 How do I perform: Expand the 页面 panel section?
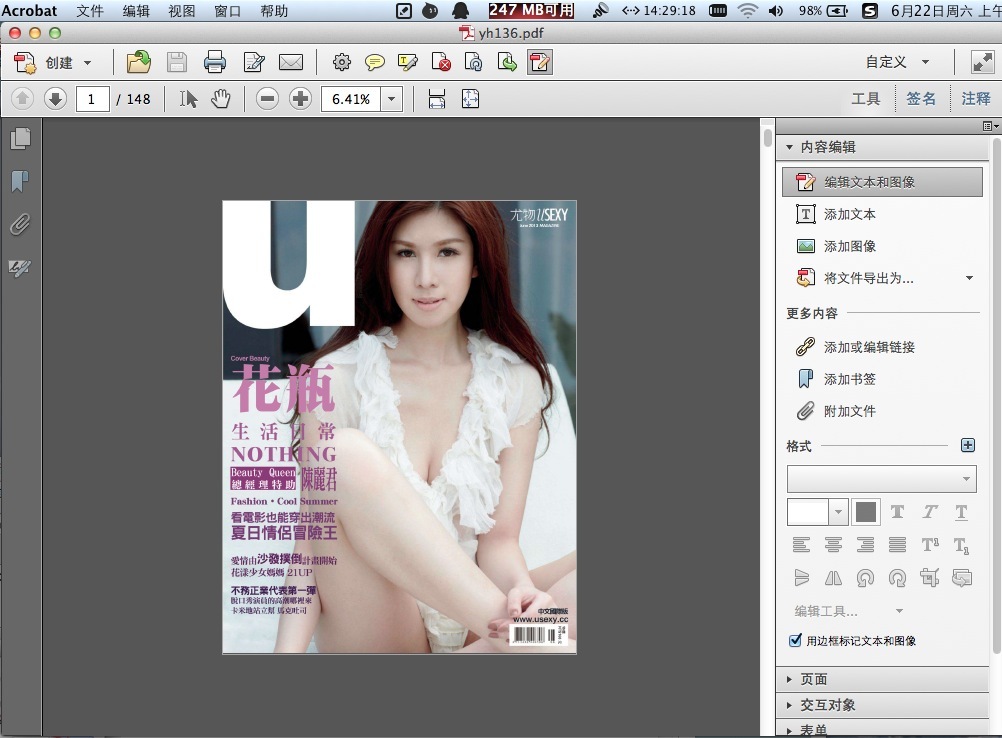pos(813,679)
